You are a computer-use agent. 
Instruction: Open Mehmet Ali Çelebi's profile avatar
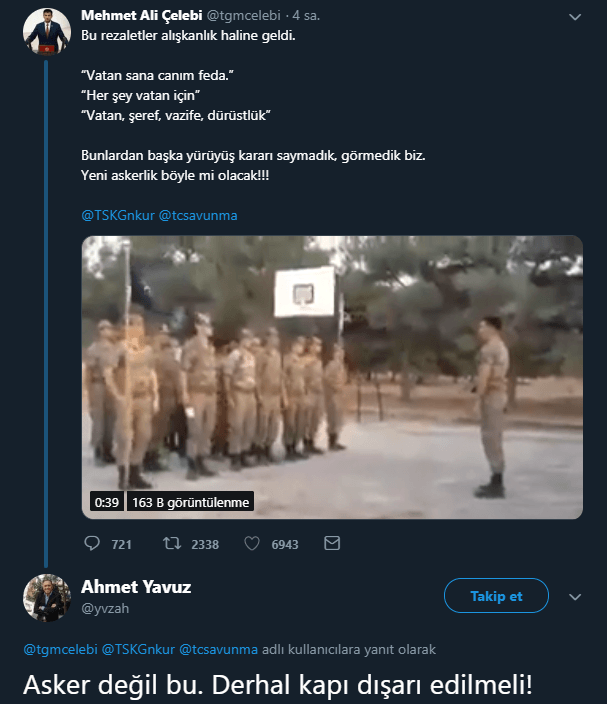pyautogui.click(x=47, y=31)
